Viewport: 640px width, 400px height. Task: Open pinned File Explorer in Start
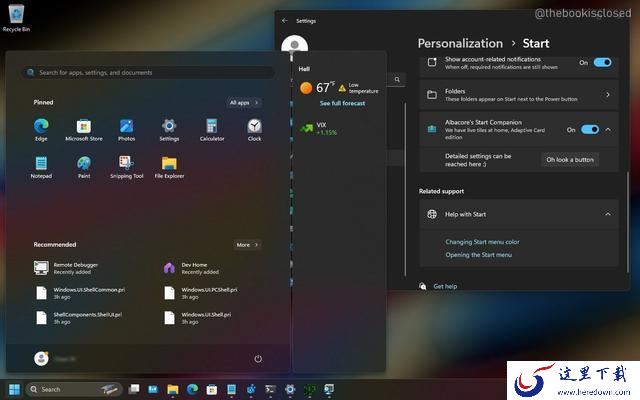tap(169, 167)
